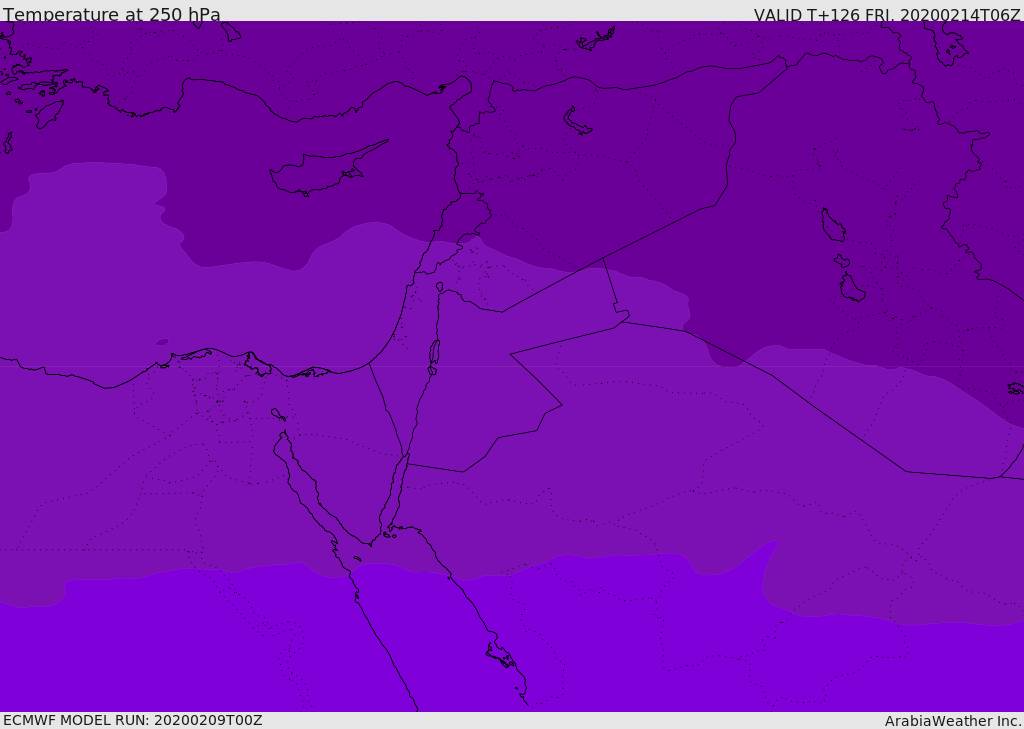
Task: Click on the Dead Sea outline
Action: pos(434,353)
